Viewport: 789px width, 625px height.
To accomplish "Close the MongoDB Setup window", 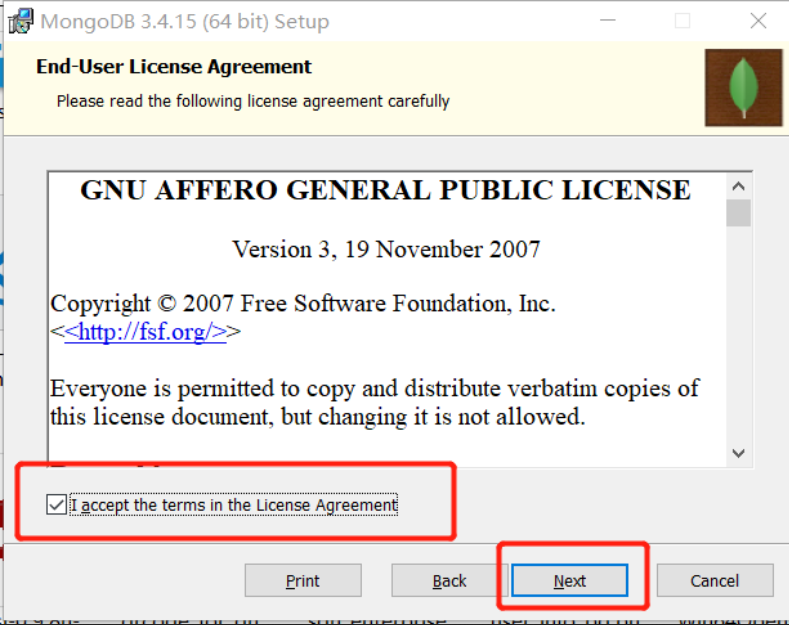I will click(x=758, y=21).
